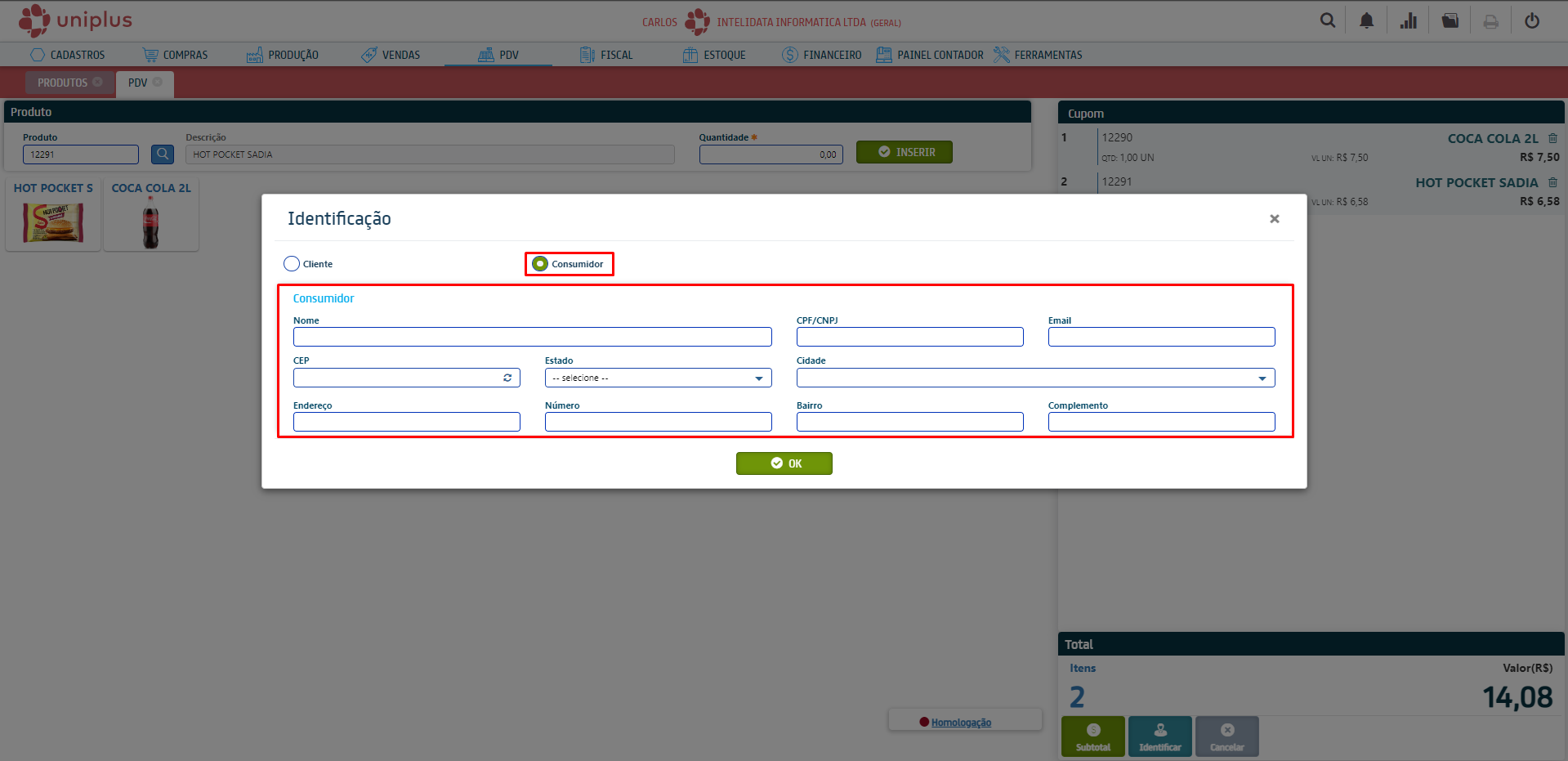Close the Identificação dialog

tap(1274, 218)
